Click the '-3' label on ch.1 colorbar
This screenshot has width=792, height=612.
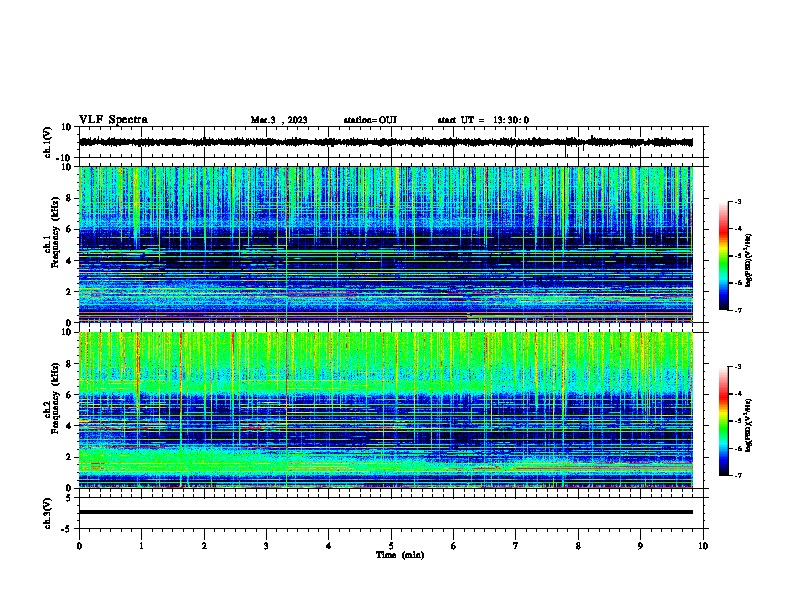737,201
